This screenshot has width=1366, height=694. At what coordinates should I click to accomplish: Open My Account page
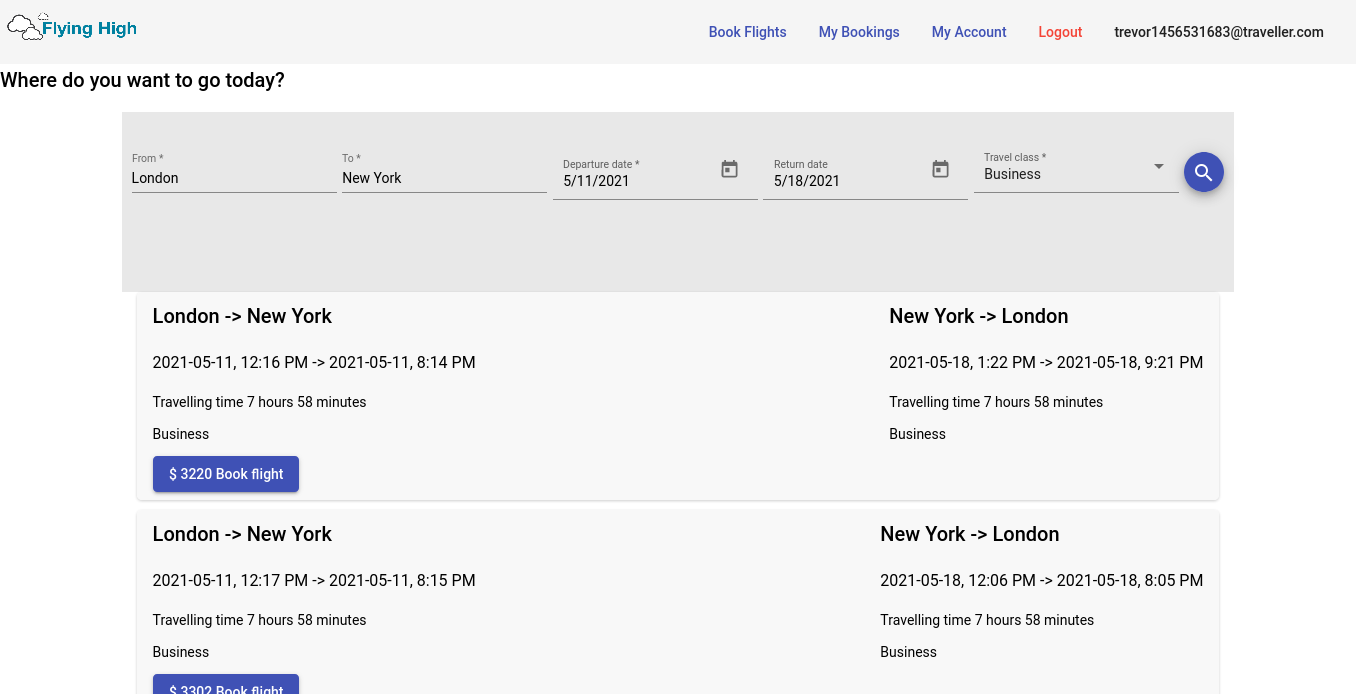[969, 32]
